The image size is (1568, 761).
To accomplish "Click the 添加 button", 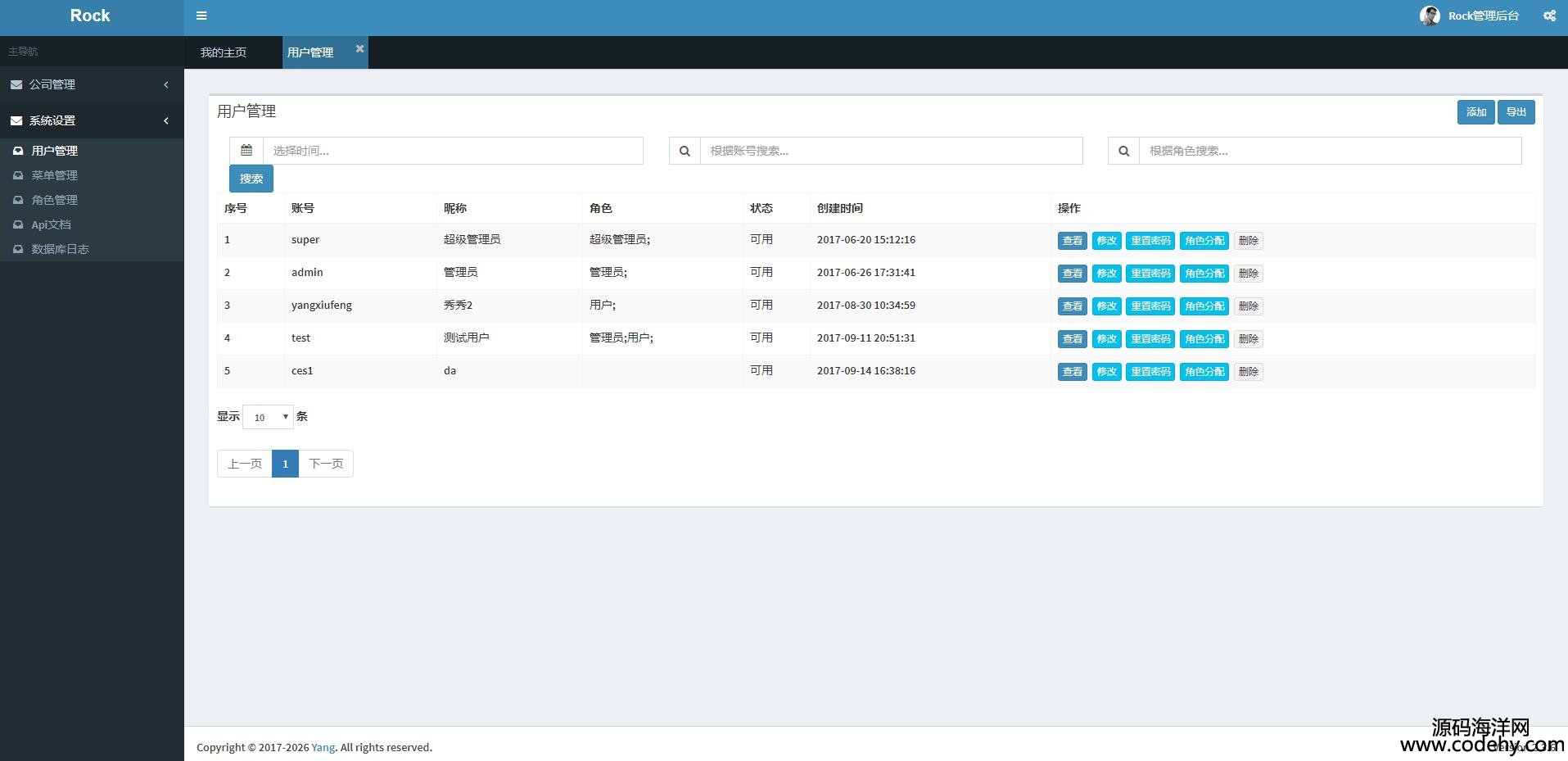I will tap(1475, 112).
